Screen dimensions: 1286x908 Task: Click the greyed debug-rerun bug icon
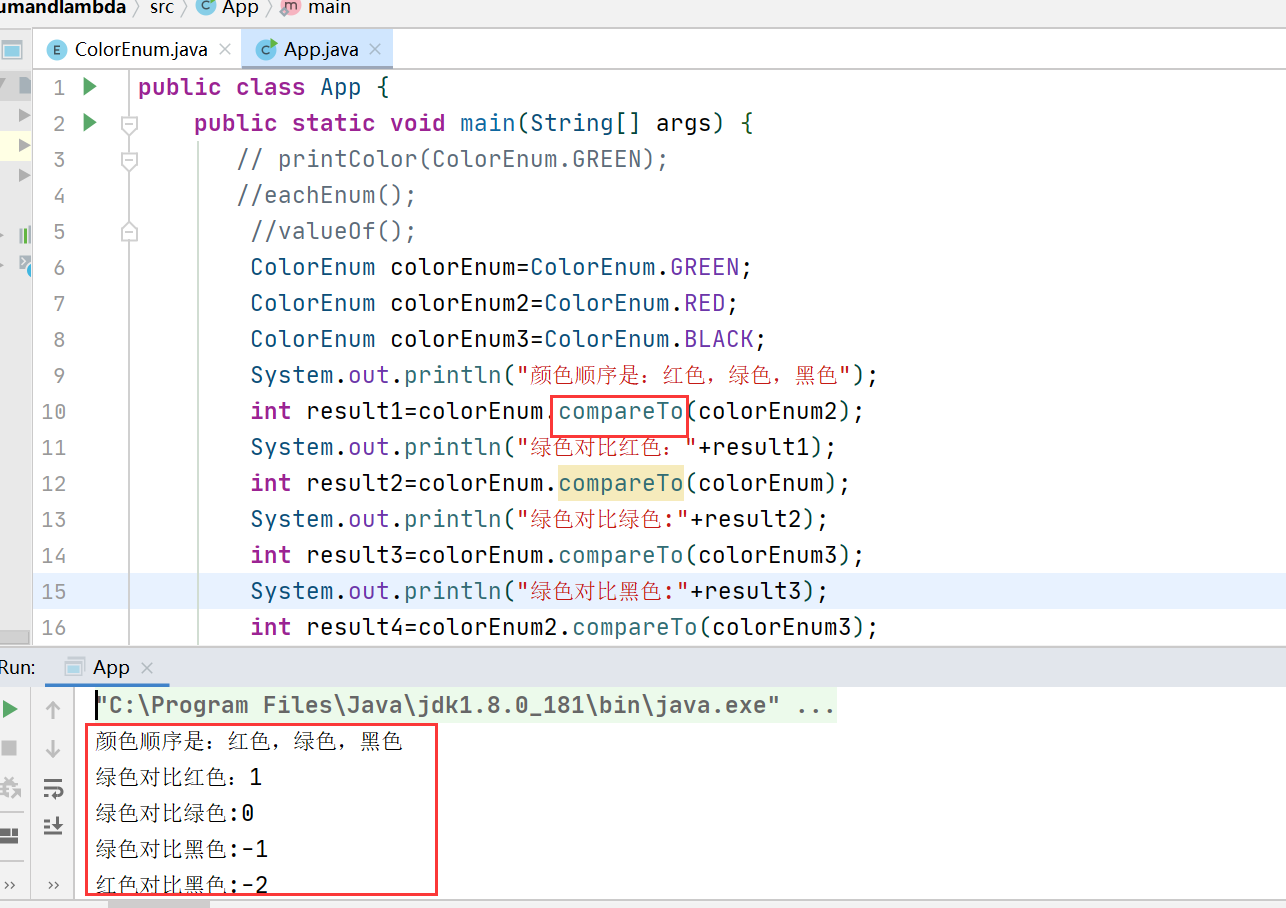(x=10, y=787)
